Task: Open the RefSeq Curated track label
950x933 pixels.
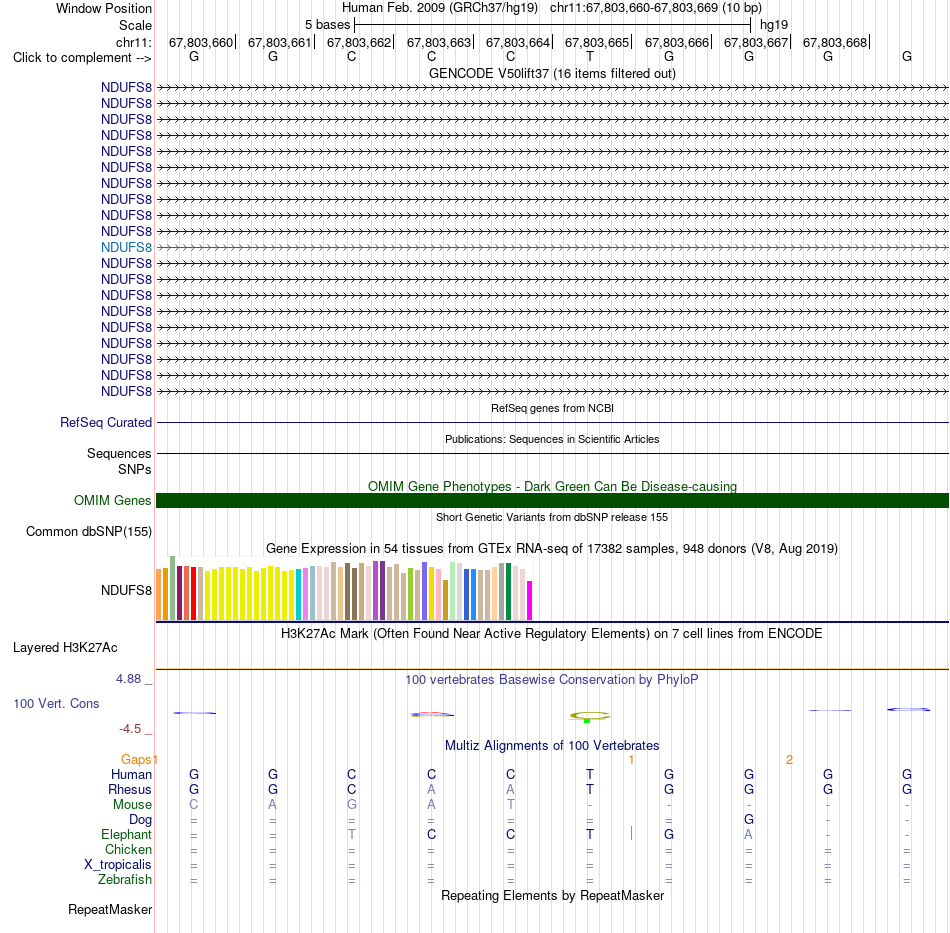Action: [x=106, y=422]
